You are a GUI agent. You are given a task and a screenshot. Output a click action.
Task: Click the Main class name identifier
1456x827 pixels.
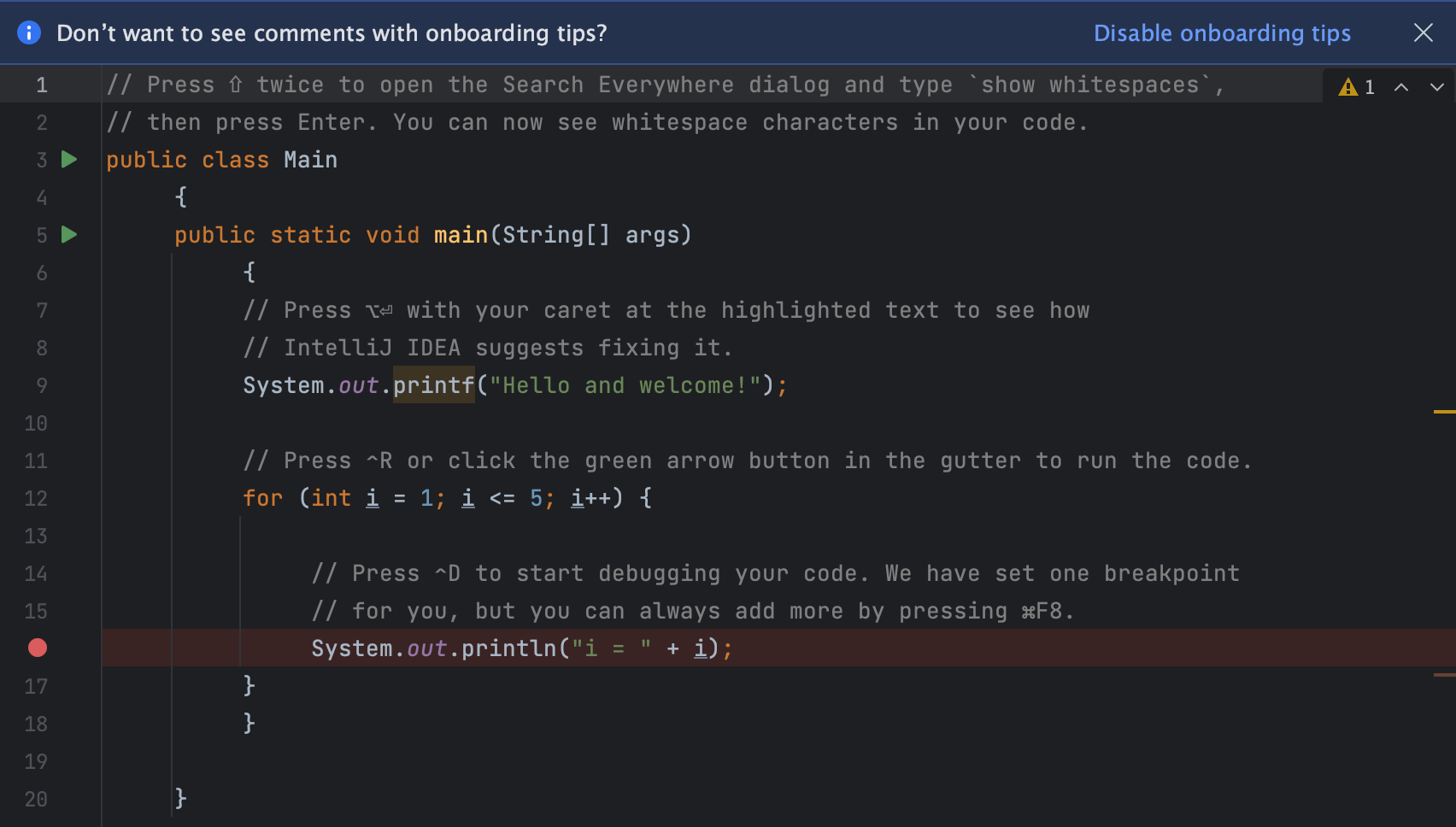(x=310, y=160)
